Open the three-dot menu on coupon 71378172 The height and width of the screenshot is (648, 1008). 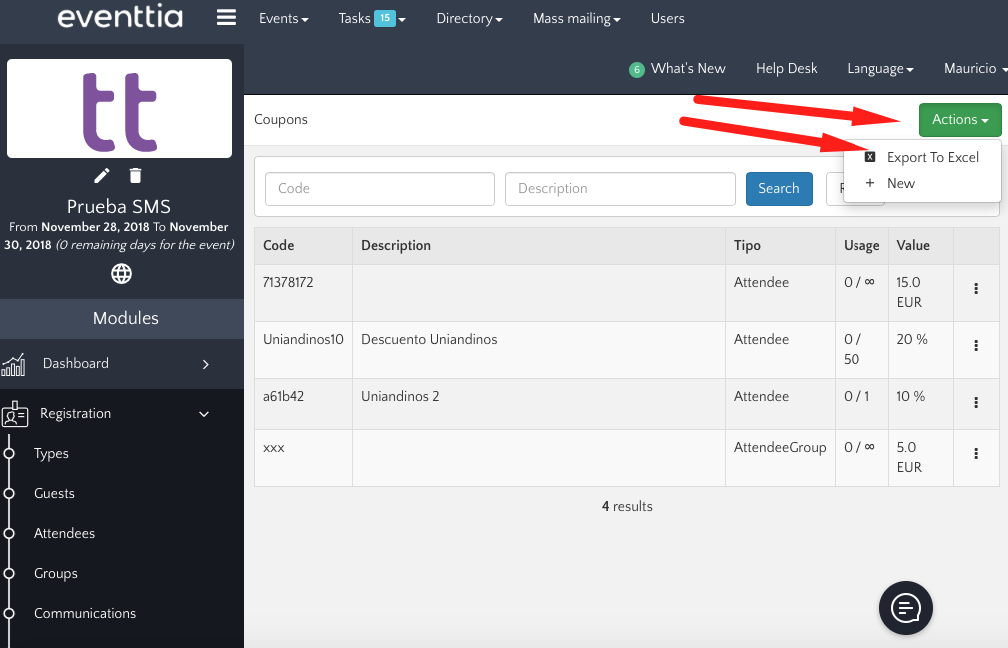(976, 290)
